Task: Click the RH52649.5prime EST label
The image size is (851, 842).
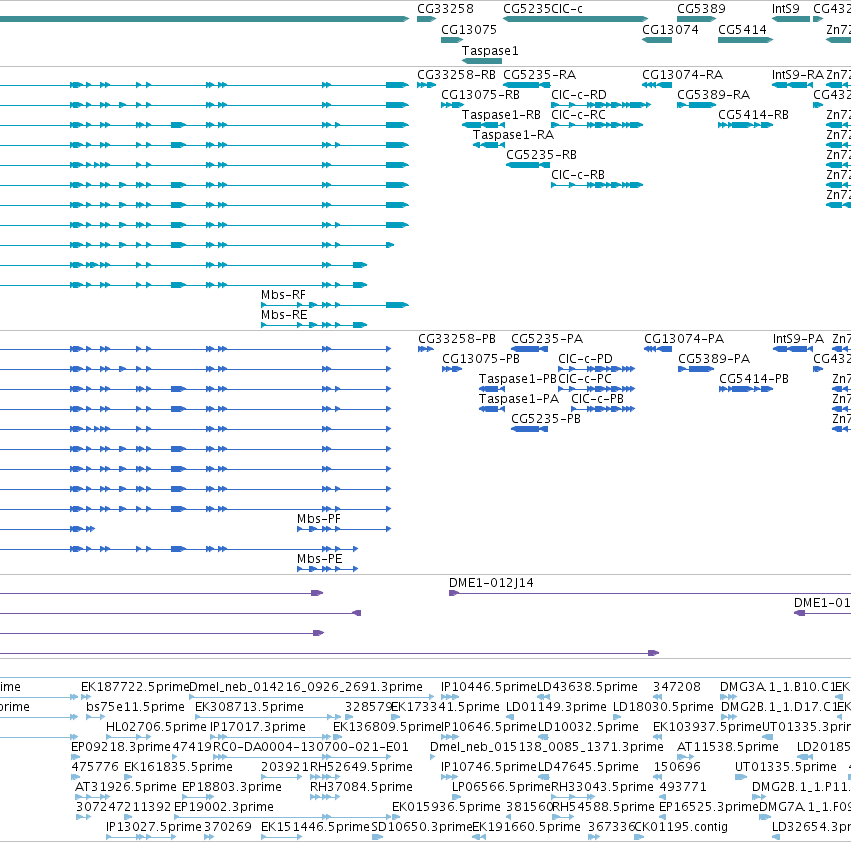Action: tap(361, 767)
